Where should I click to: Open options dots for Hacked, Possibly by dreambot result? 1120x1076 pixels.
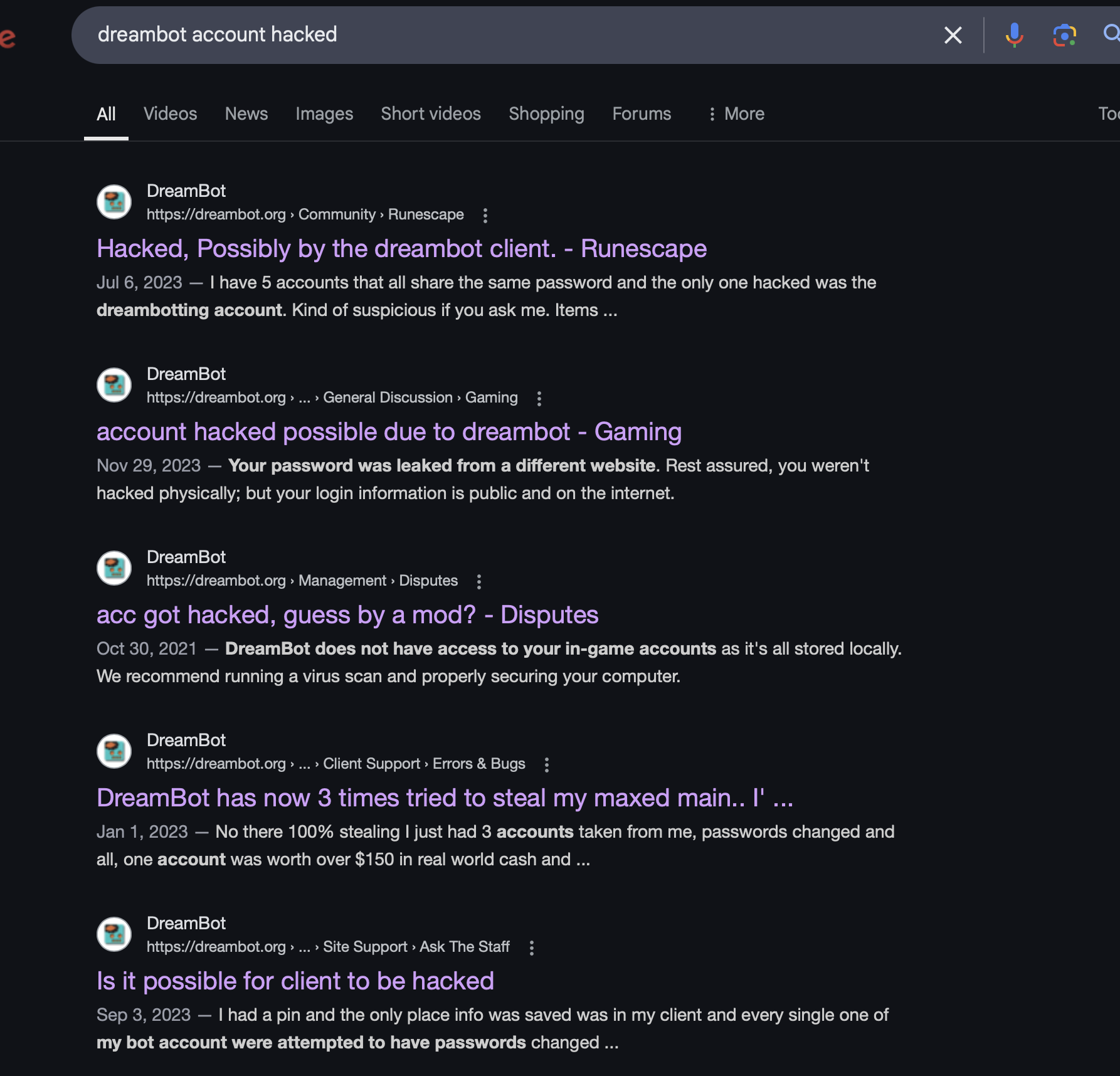click(485, 215)
